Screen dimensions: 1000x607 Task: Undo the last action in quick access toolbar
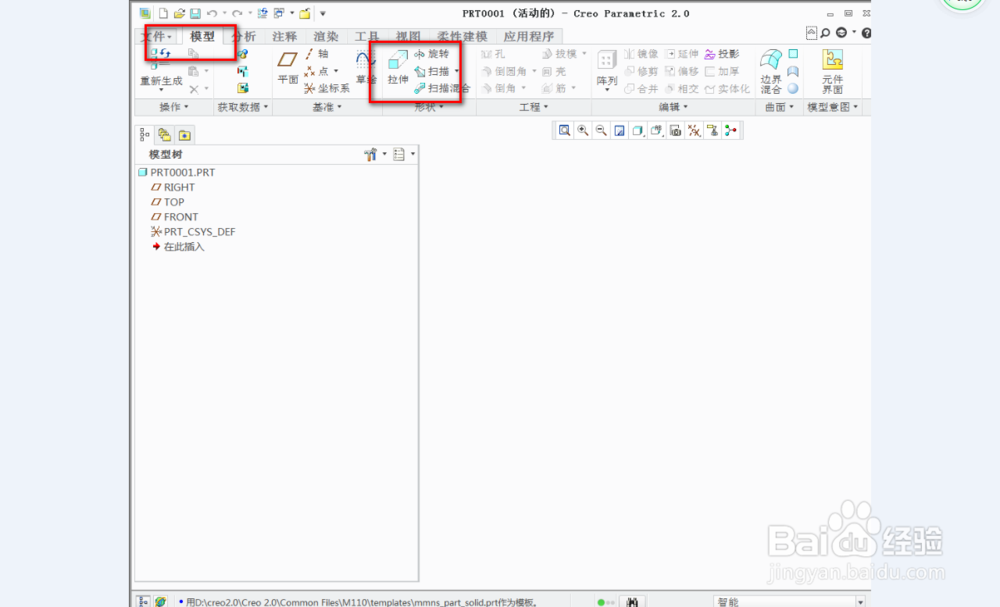click(212, 13)
